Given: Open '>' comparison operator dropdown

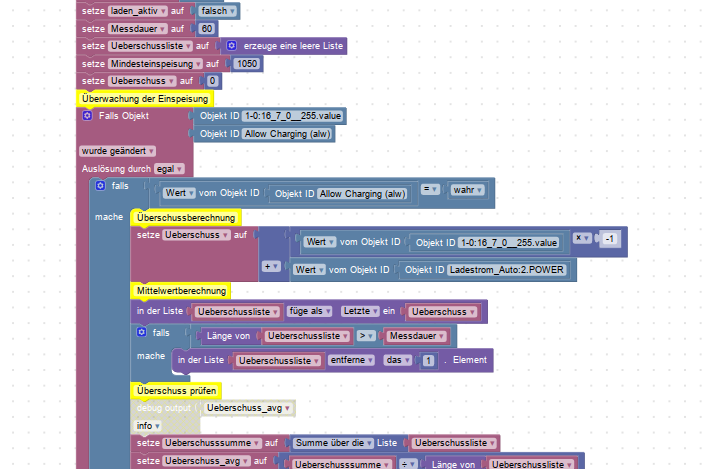Looking at the screenshot, I should [366, 336].
